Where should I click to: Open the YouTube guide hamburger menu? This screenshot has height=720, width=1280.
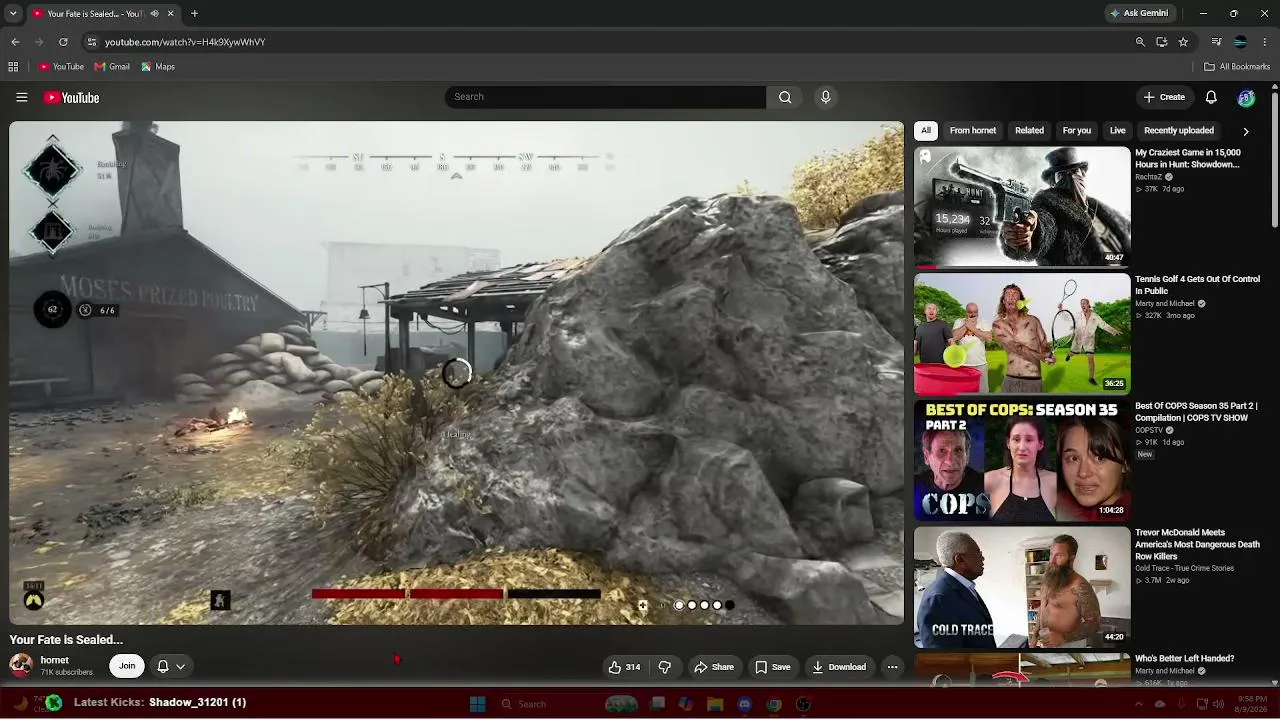[x=21, y=97]
